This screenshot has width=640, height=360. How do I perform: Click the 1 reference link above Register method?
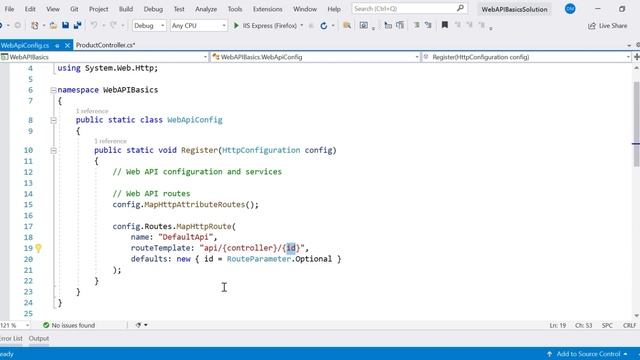pyautogui.click(x=110, y=141)
